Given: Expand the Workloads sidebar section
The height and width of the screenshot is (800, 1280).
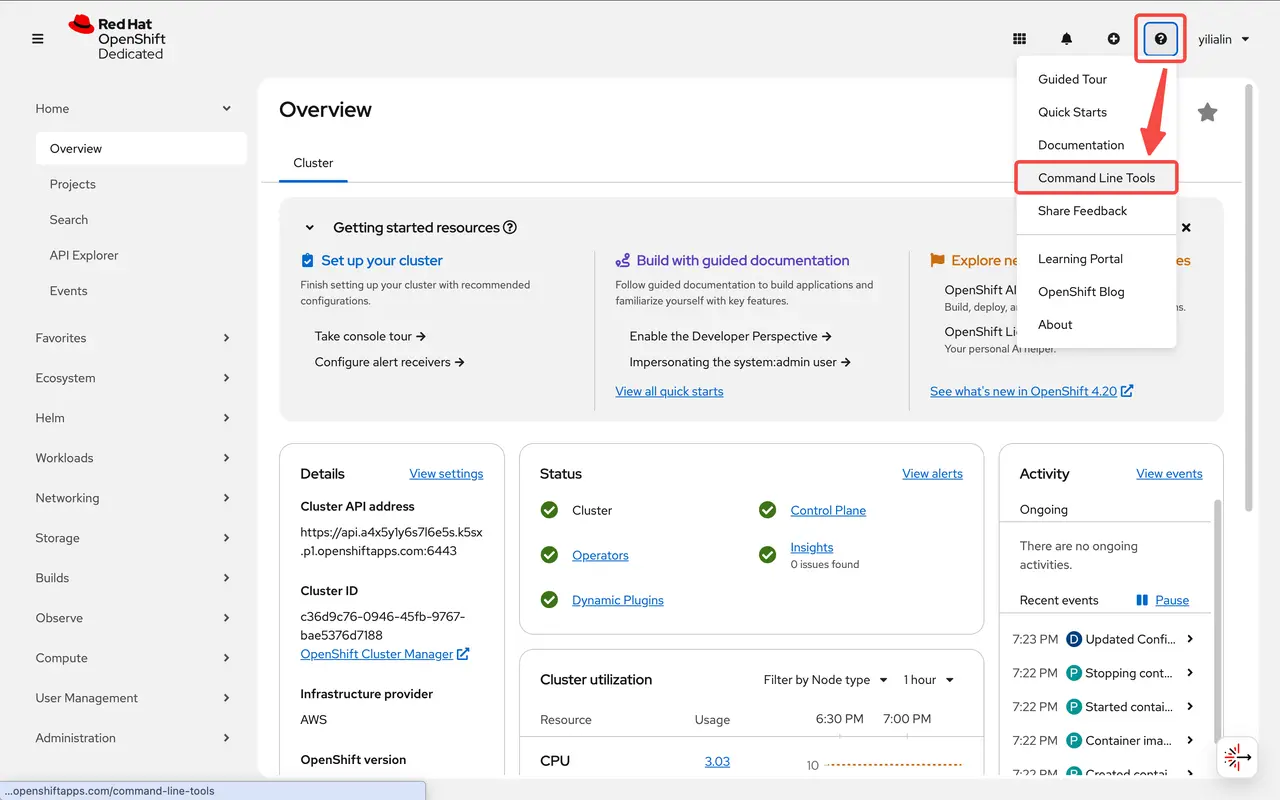Looking at the screenshot, I should coord(64,457).
